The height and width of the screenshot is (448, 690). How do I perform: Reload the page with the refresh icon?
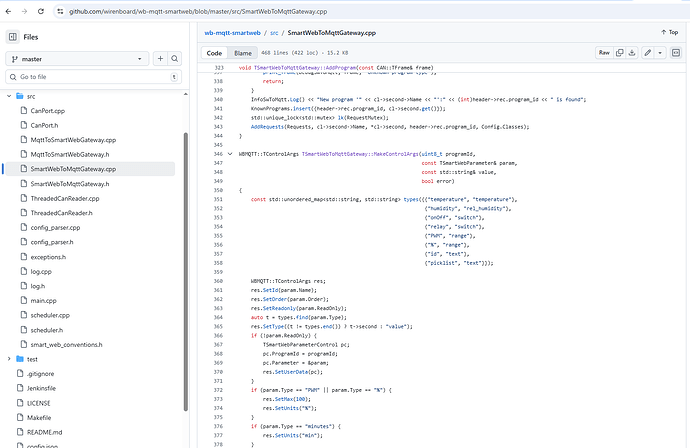(x=41, y=11)
